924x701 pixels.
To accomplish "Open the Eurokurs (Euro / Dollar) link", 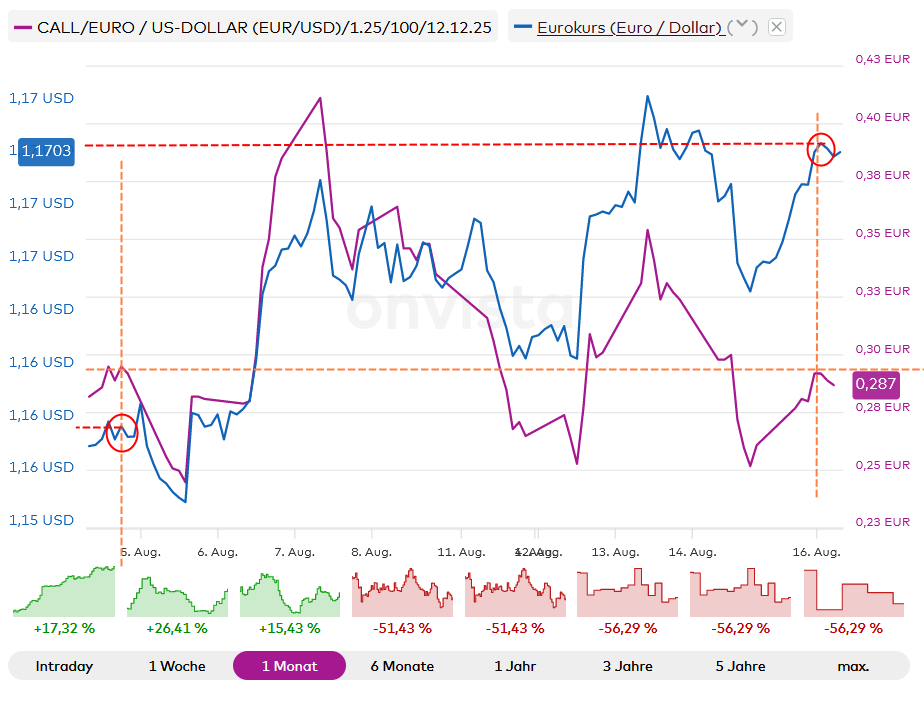I will click(x=629, y=27).
